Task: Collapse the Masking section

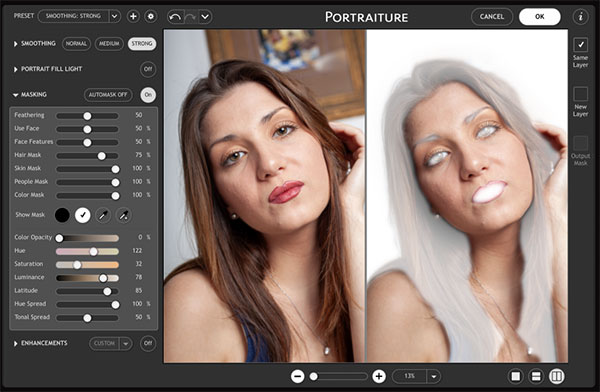Action: [x=15, y=95]
